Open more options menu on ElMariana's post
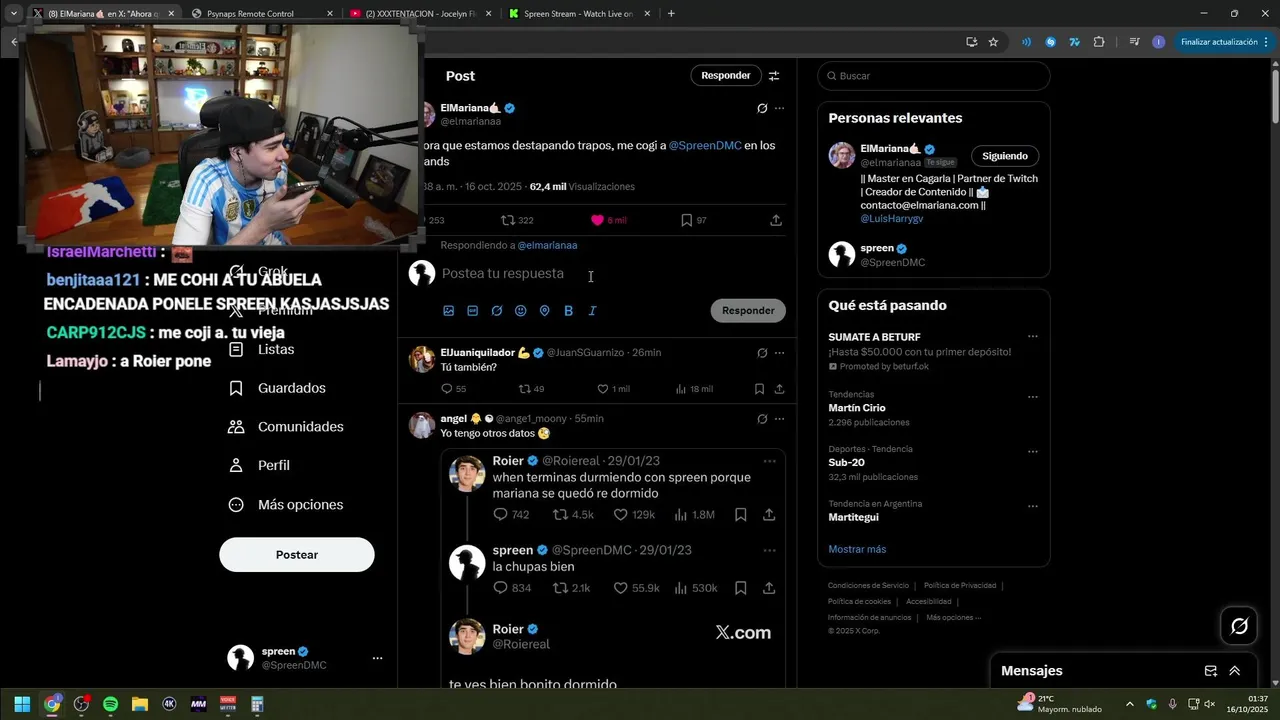 point(779,108)
